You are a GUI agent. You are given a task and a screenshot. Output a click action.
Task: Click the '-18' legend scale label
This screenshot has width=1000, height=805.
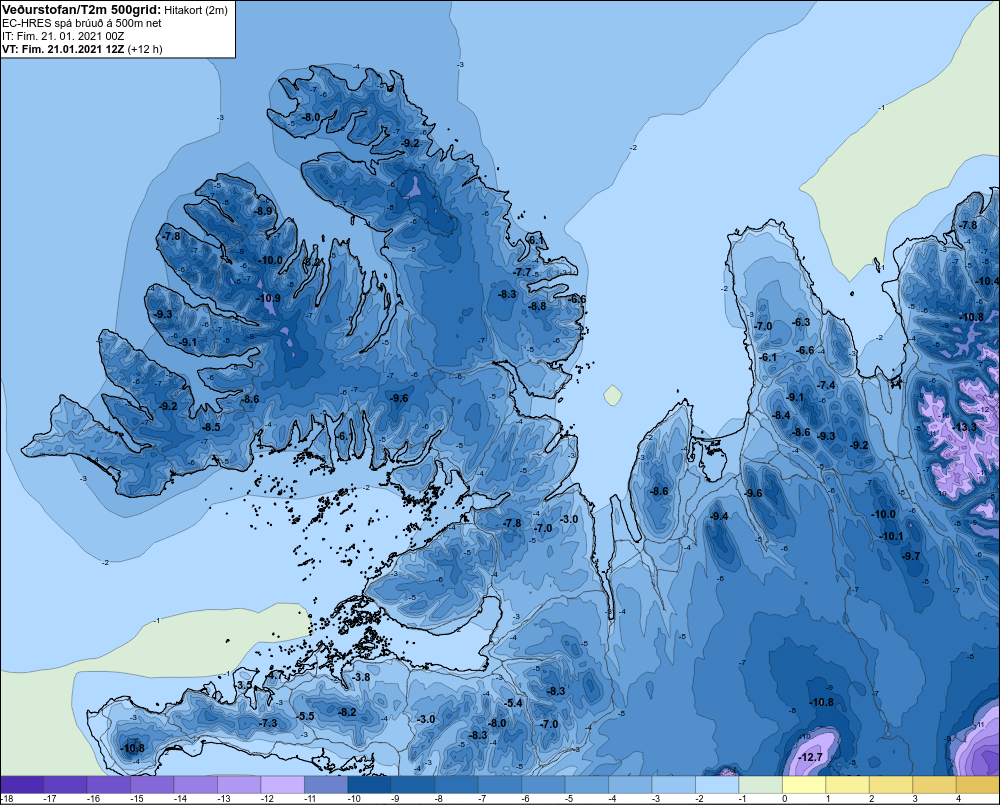coord(7,799)
